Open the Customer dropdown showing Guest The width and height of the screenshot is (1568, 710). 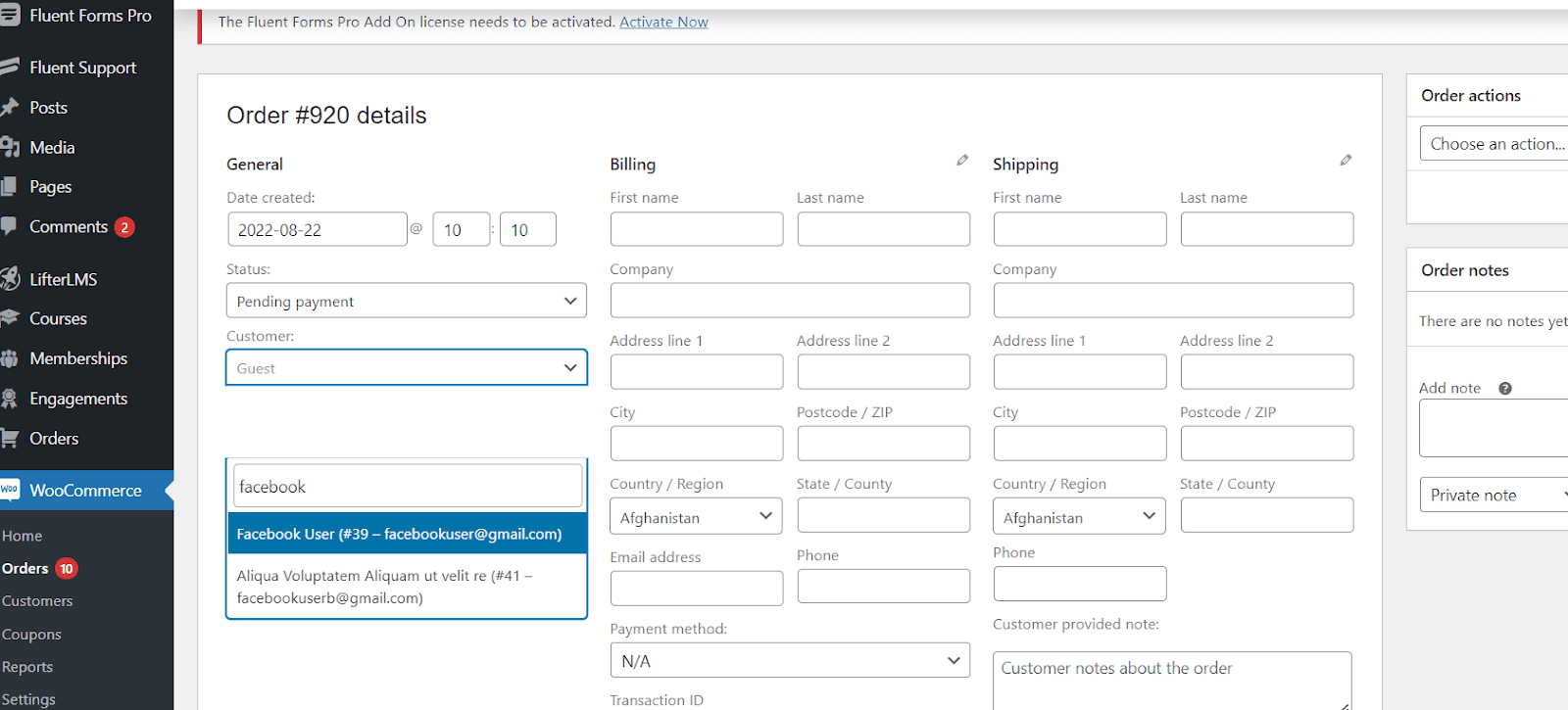point(407,367)
